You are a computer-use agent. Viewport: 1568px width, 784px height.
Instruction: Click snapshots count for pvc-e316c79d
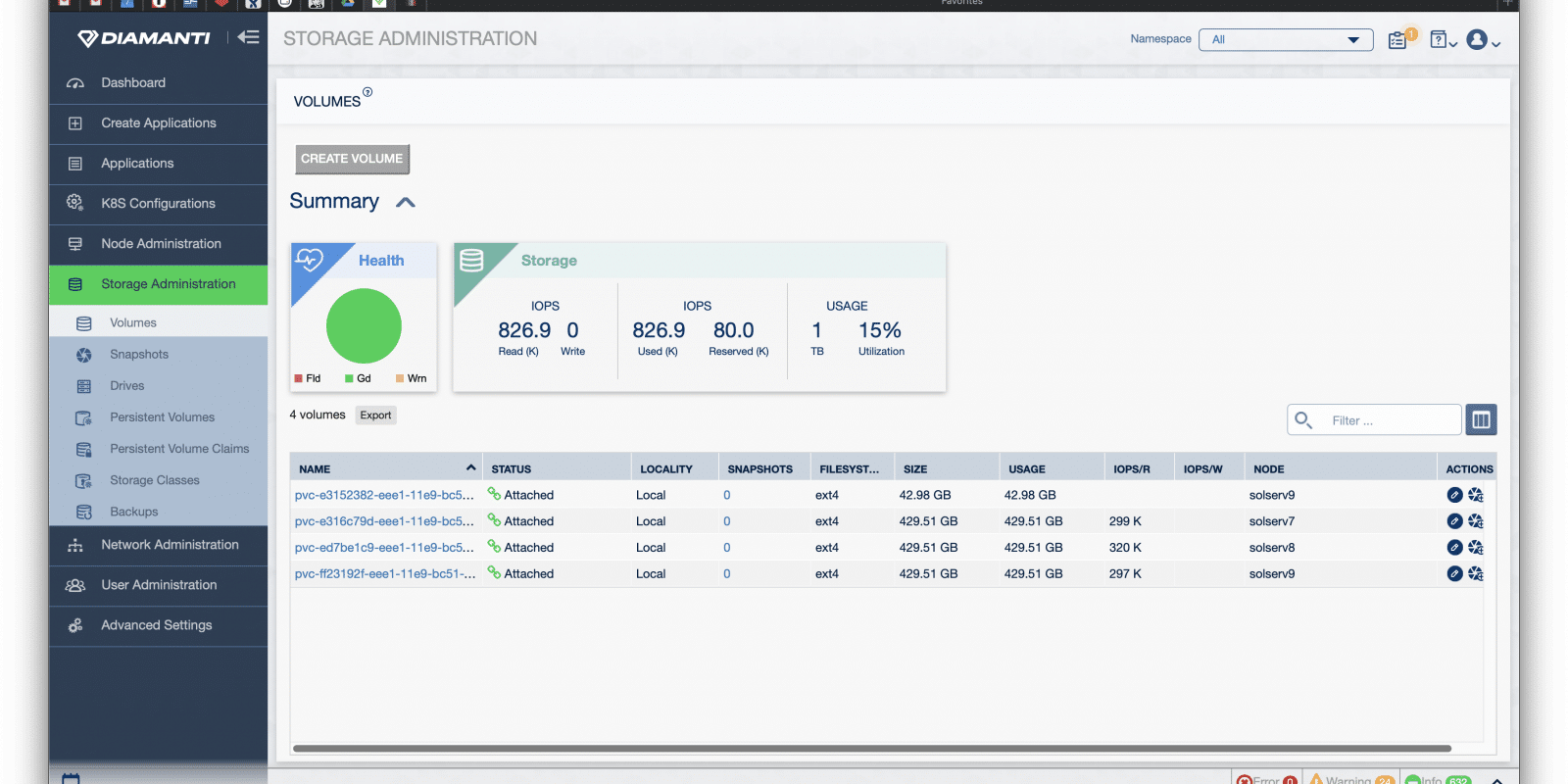pos(727,522)
